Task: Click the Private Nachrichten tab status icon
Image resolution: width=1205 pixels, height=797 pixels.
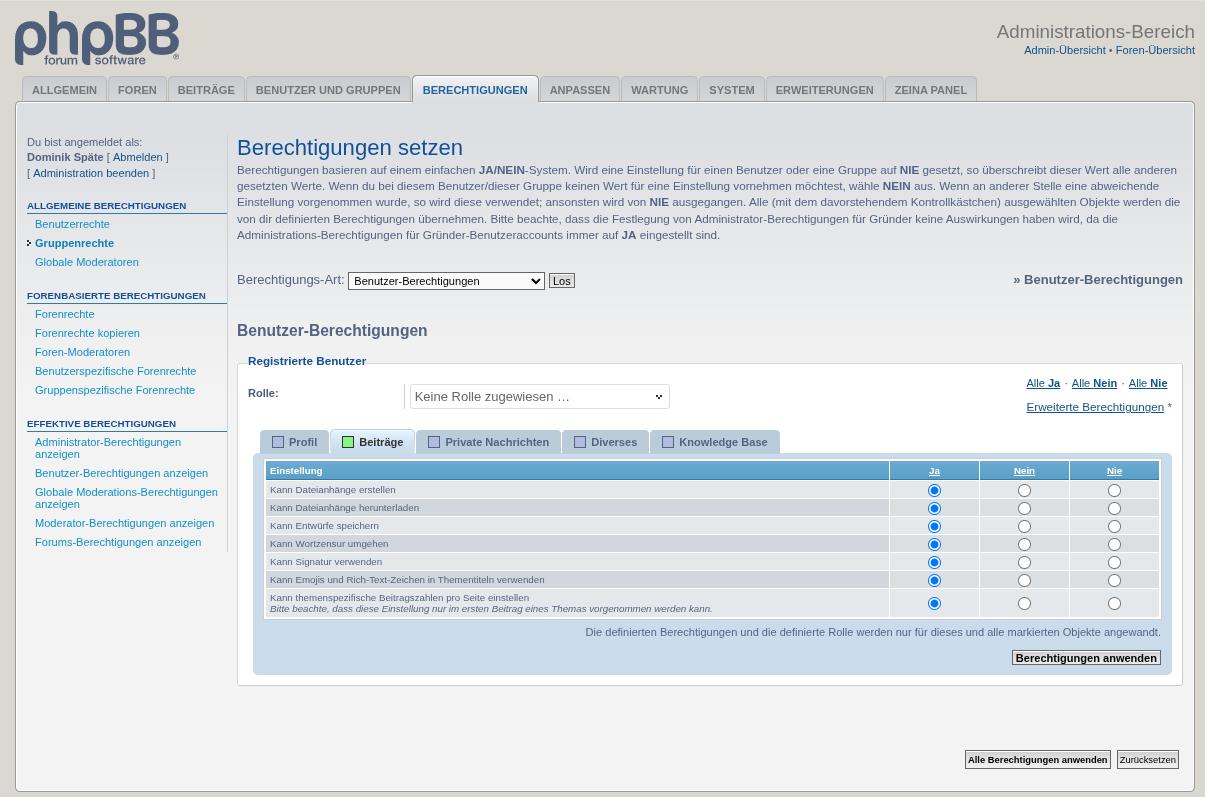Action: coord(434,442)
